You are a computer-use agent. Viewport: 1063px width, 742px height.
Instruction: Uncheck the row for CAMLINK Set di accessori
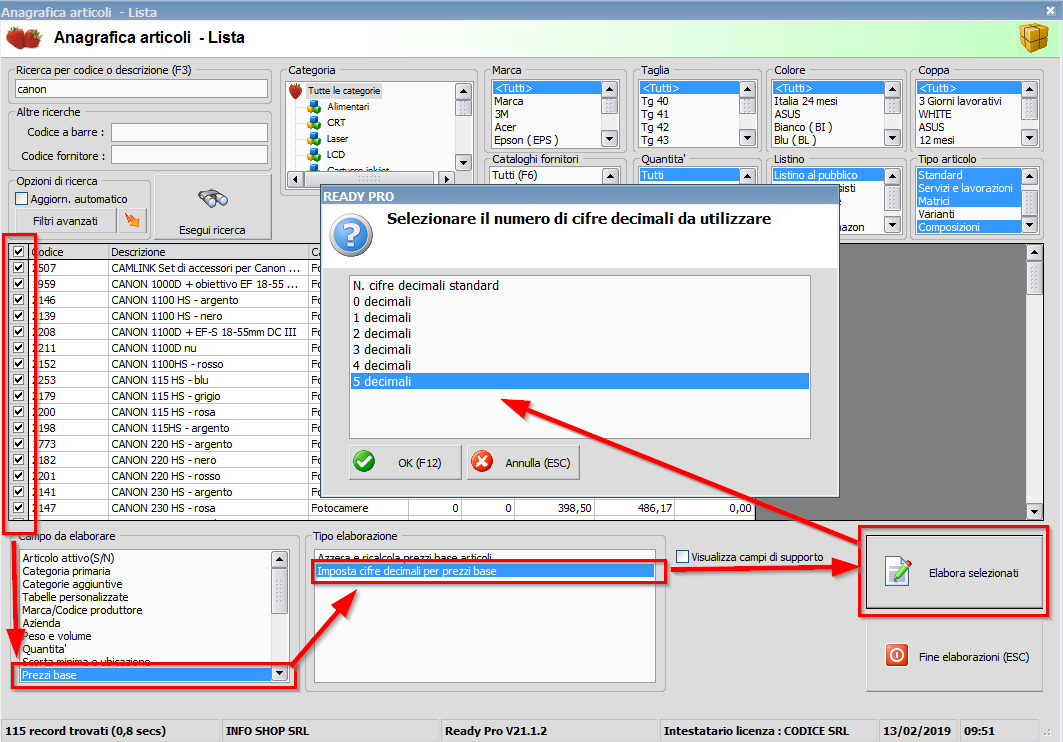point(18,268)
